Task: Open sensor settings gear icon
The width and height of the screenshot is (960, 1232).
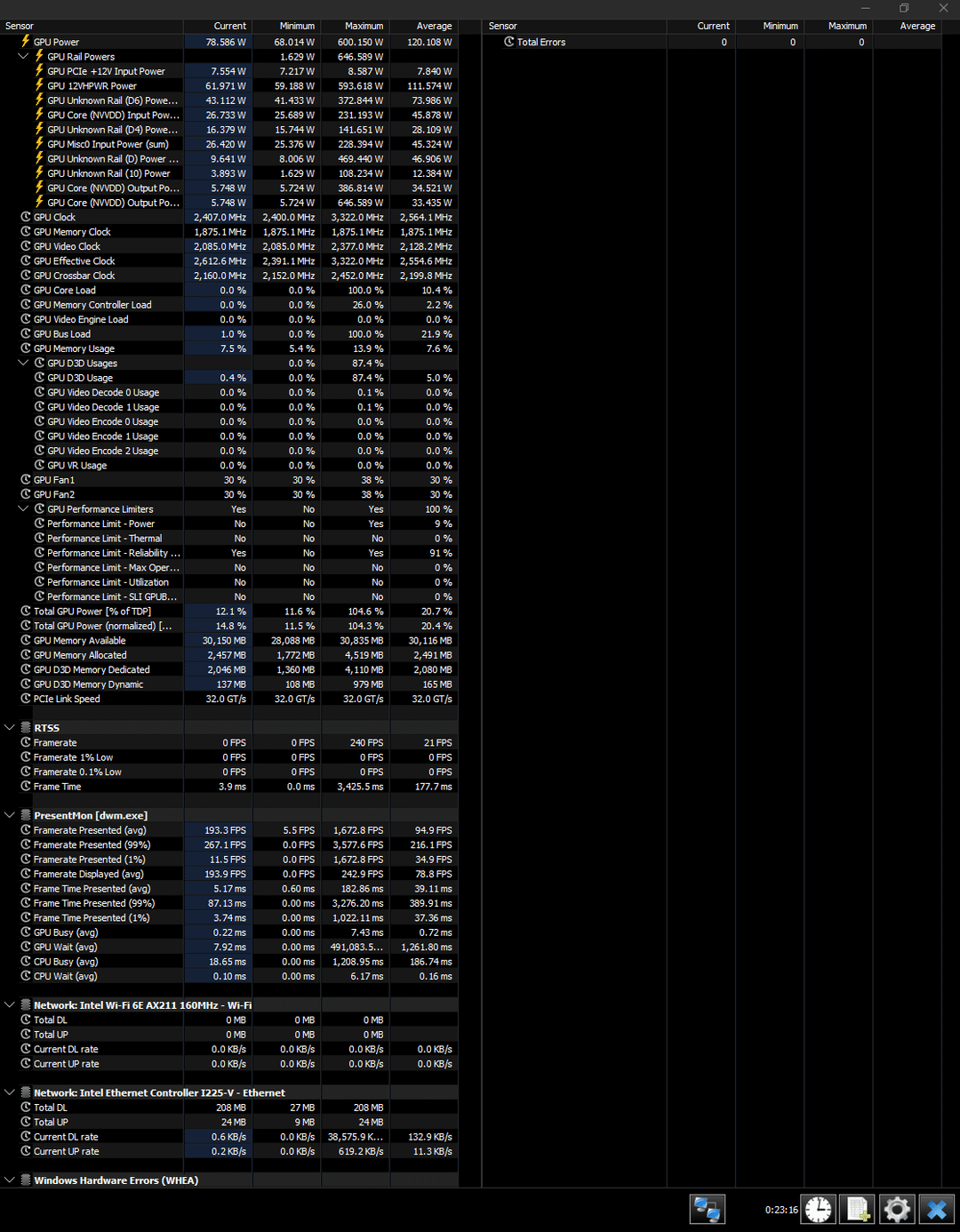Action: [x=897, y=1210]
